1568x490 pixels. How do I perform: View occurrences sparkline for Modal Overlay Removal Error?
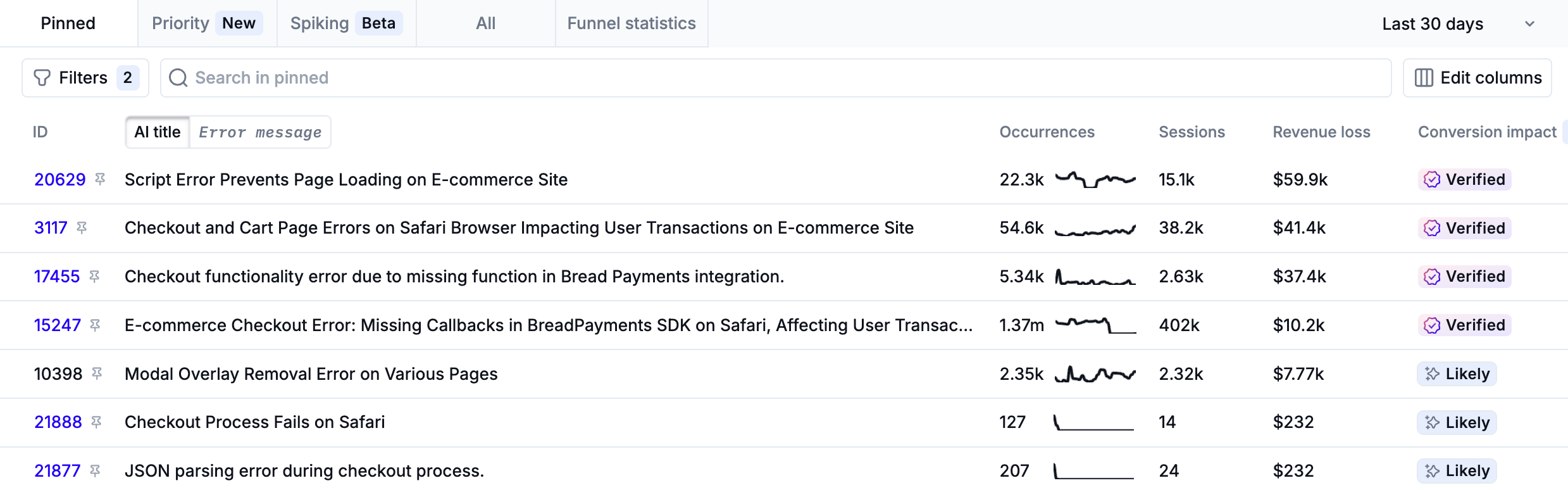1095,374
